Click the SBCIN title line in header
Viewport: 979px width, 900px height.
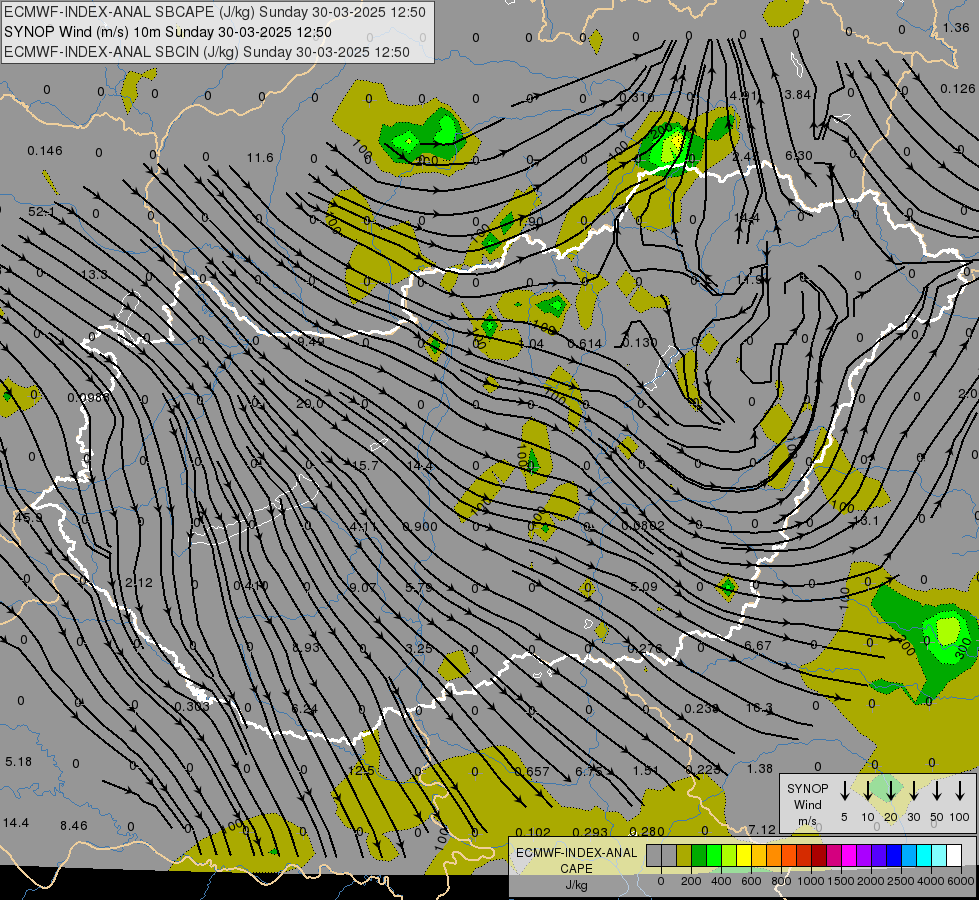pos(207,52)
